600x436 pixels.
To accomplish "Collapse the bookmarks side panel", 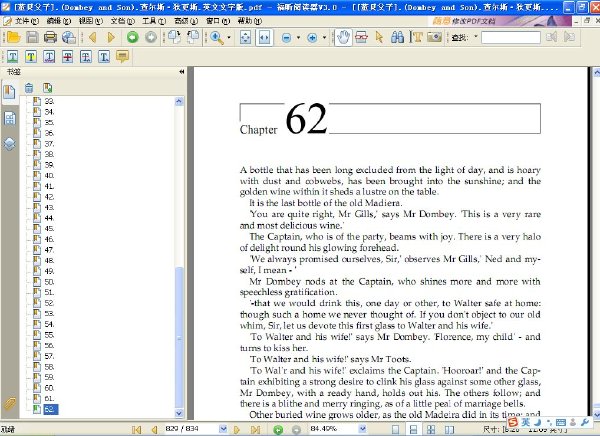I will (181, 72).
